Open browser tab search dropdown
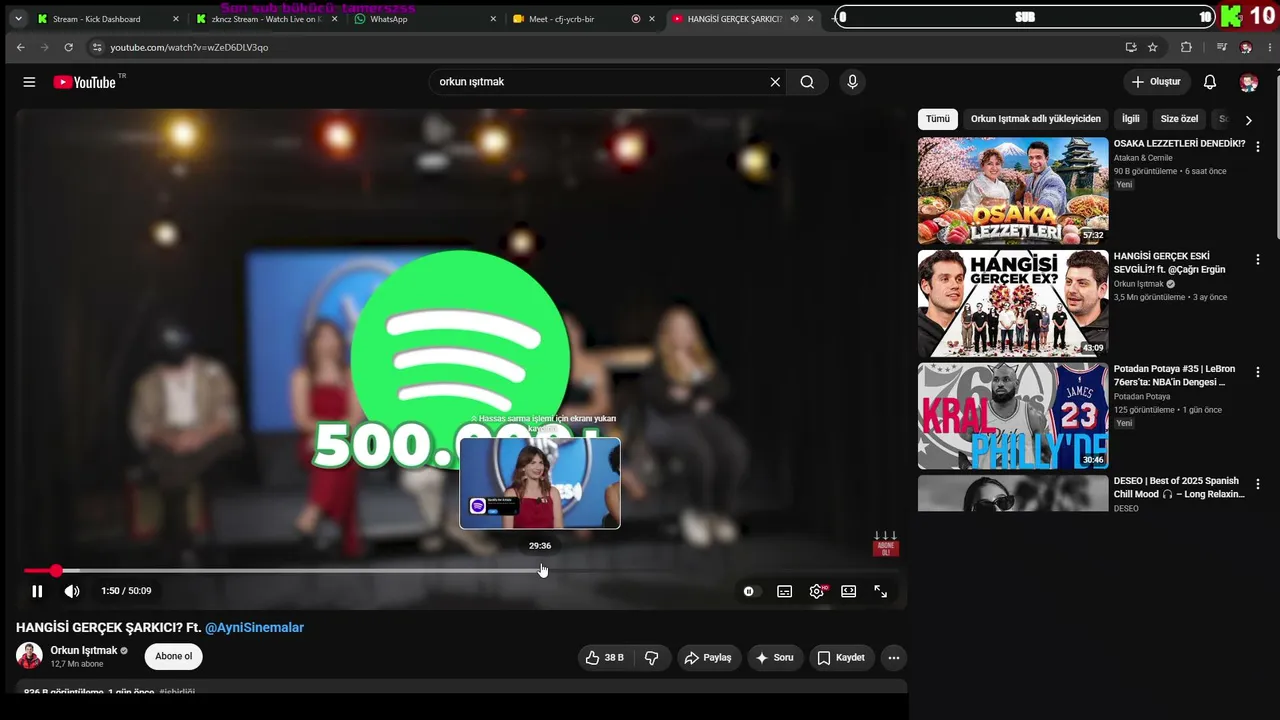This screenshot has height=720, width=1280. [x=18, y=19]
